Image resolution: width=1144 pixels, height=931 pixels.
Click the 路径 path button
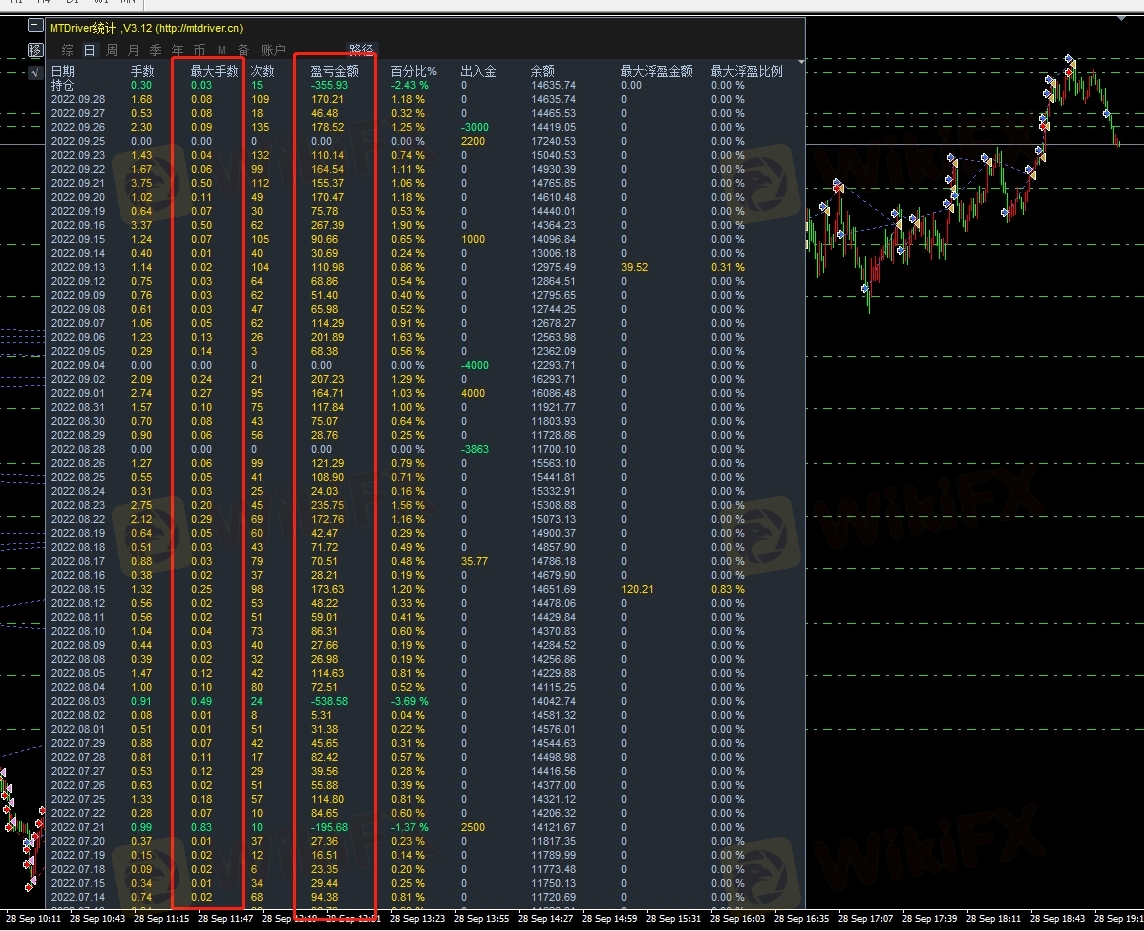(x=361, y=49)
